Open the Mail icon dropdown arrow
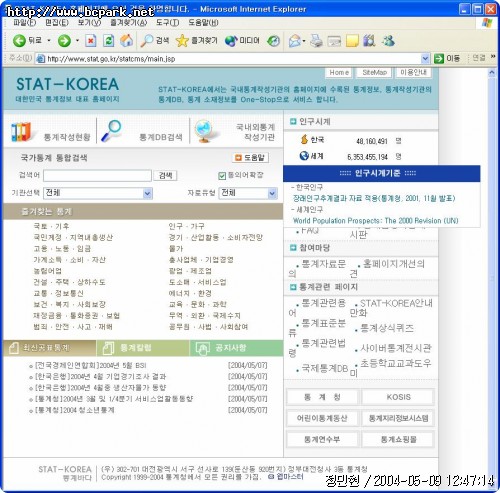 coord(304,41)
